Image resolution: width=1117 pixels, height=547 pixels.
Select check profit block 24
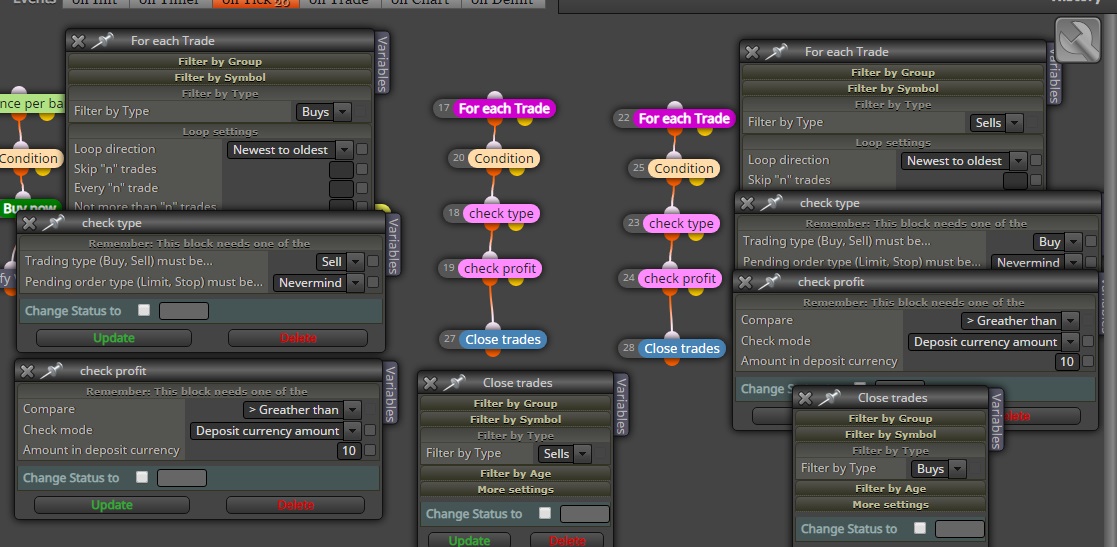tap(680, 278)
